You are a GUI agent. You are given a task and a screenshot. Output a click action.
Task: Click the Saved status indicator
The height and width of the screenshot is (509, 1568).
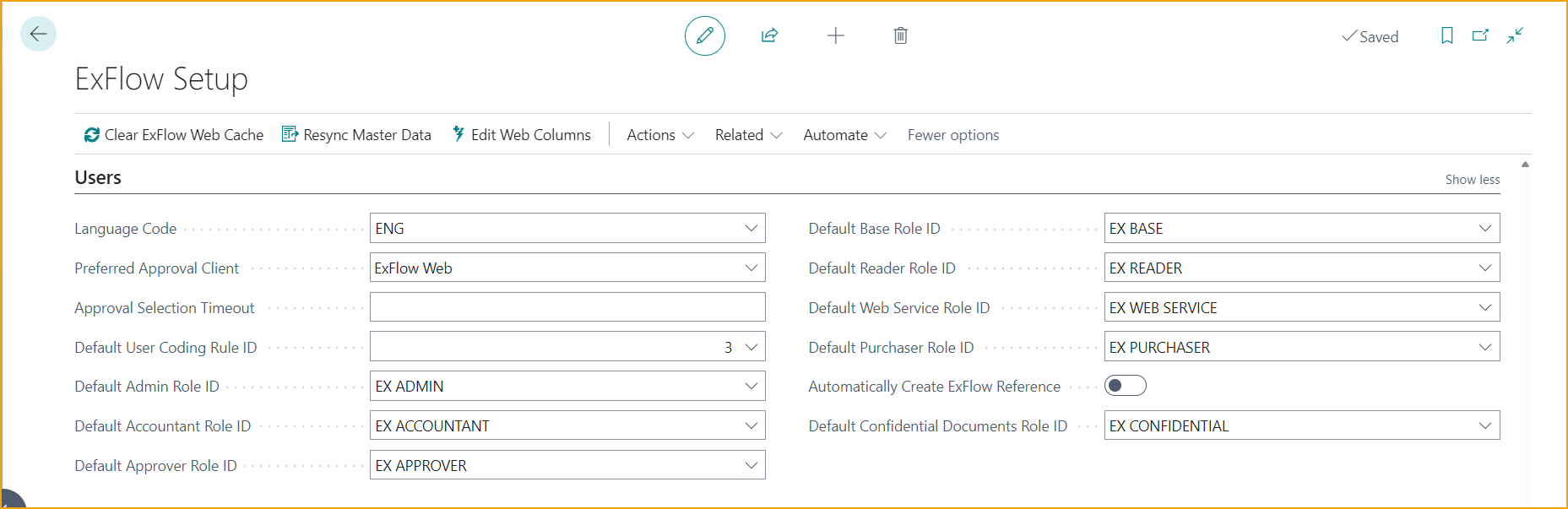1370,36
